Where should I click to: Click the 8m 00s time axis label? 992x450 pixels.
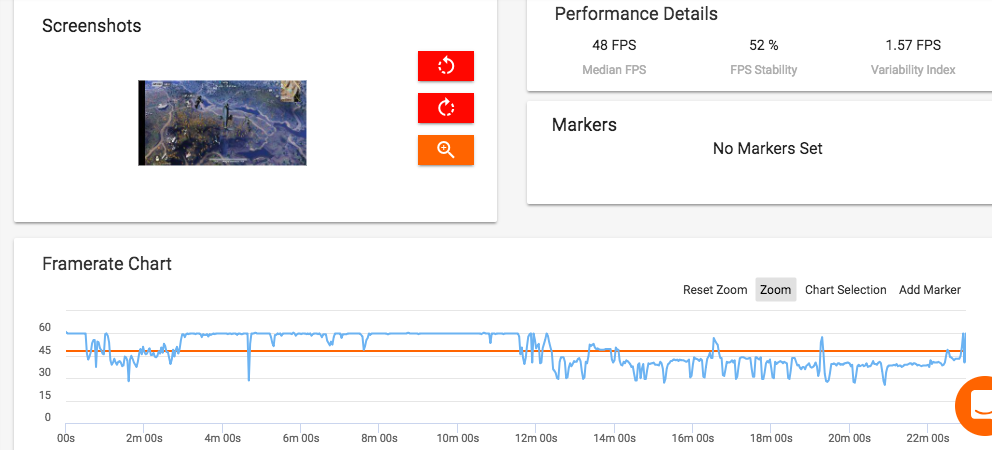[x=378, y=438]
